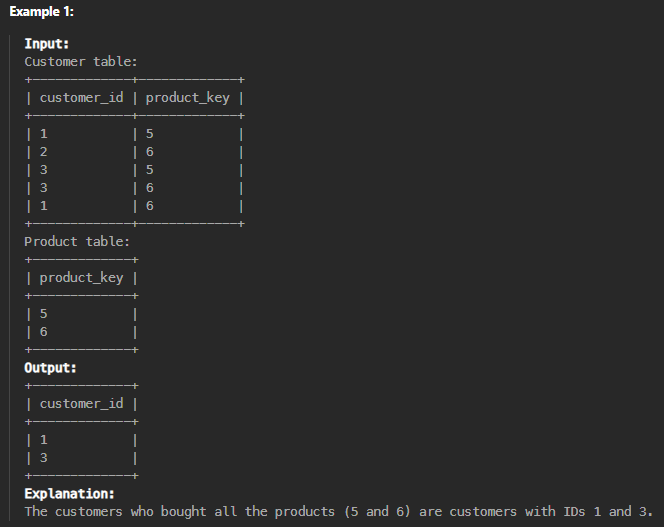This screenshot has height=527, width=664.
Task: Click the explanation sentence about customers
Action: (x=339, y=512)
